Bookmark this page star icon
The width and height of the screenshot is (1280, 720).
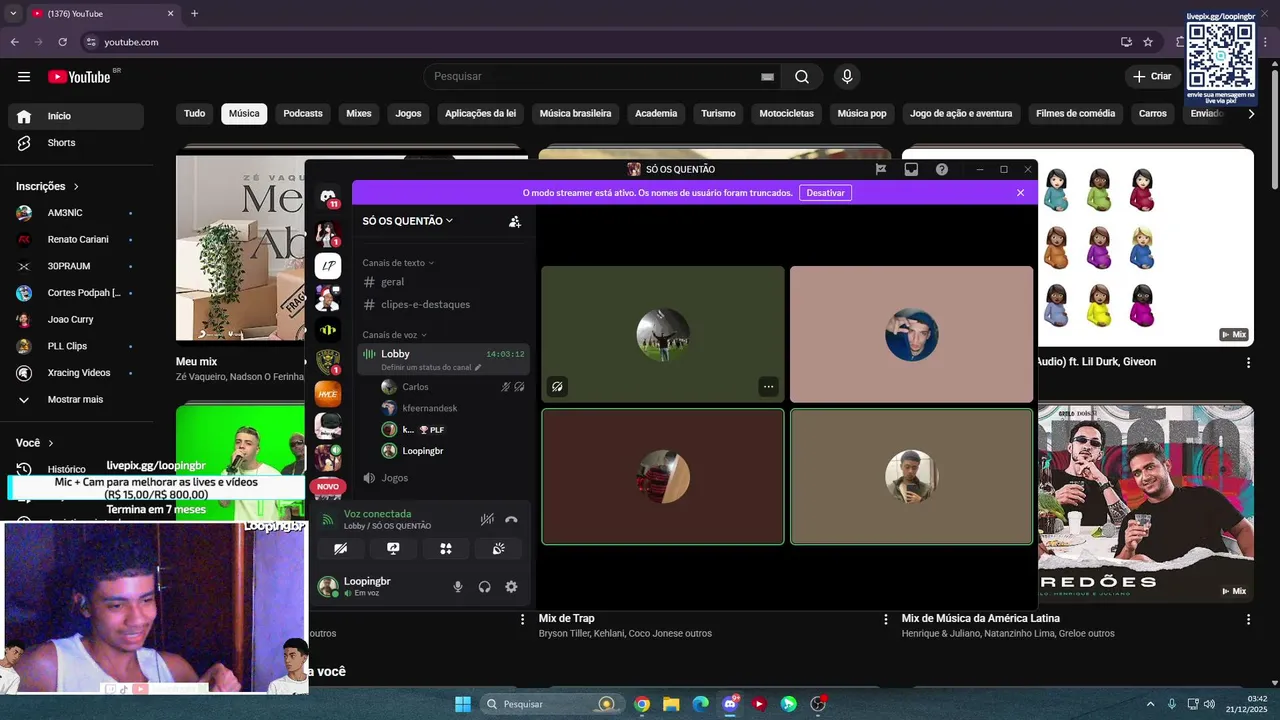click(x=1148, y=42)
